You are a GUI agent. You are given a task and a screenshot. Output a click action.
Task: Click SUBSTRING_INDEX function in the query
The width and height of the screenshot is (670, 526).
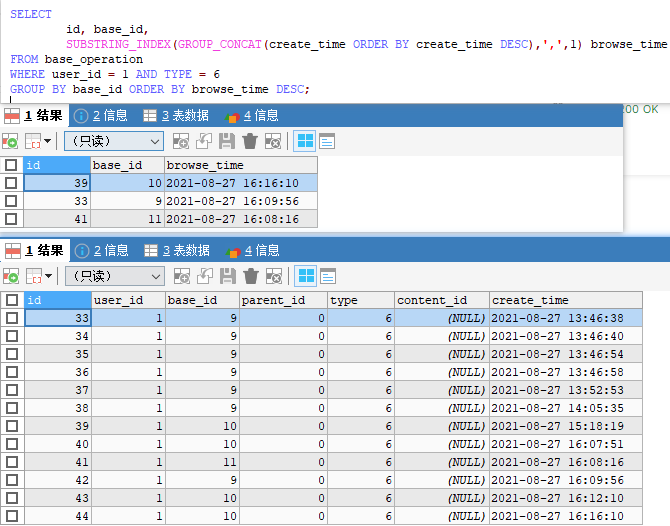pyautogui.click(x=118, y=44)
